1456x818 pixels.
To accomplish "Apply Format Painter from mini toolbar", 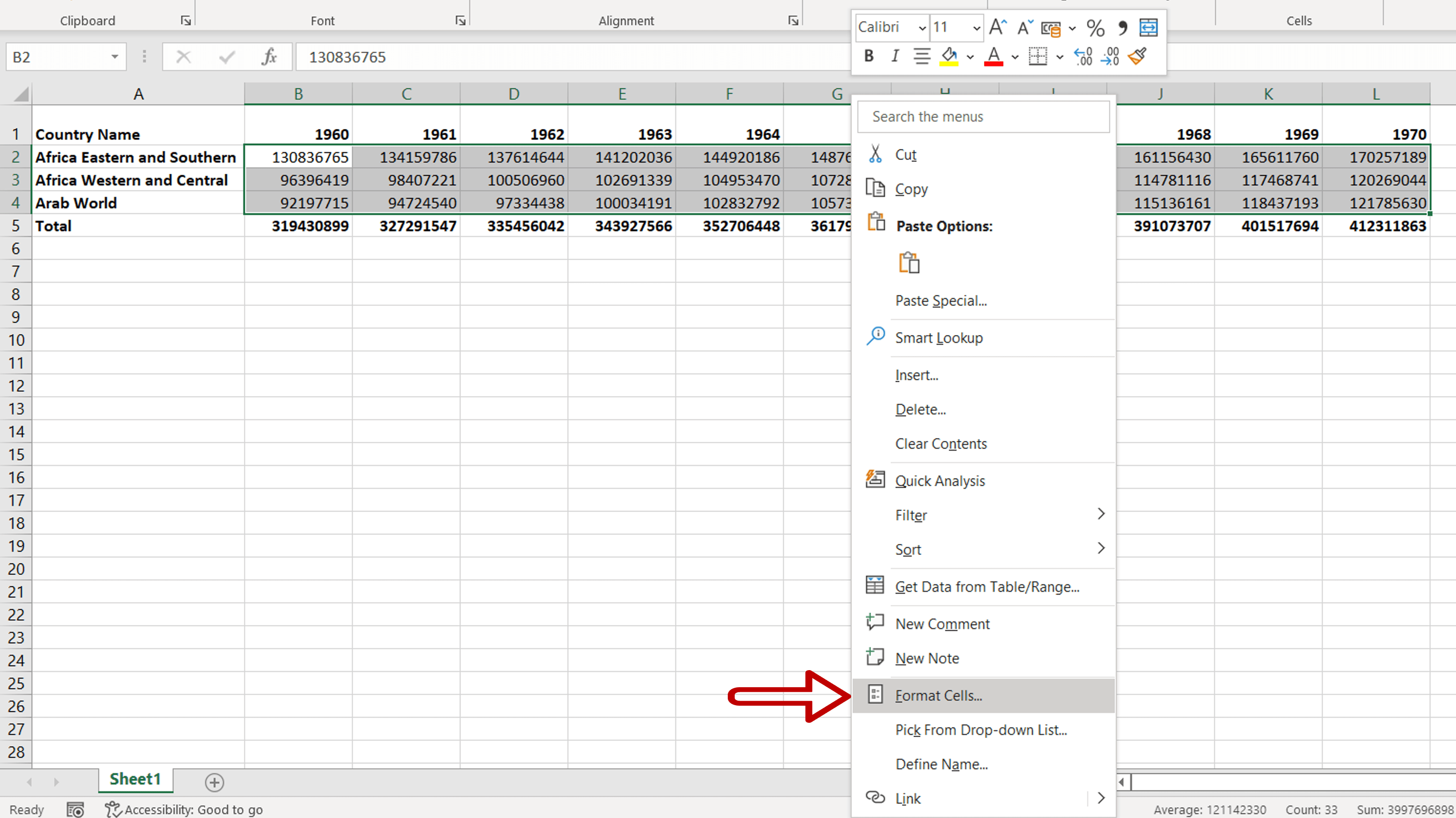I will [1137, 56].
